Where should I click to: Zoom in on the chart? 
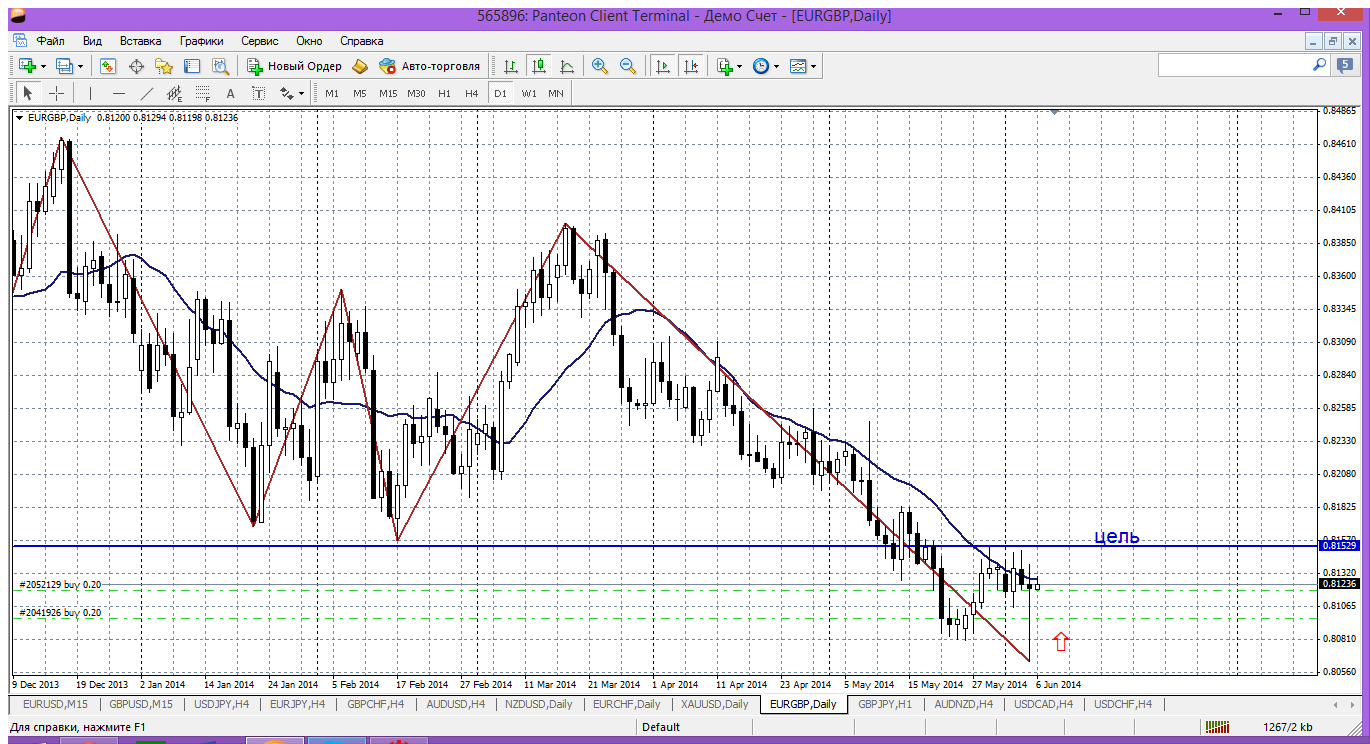600,66
